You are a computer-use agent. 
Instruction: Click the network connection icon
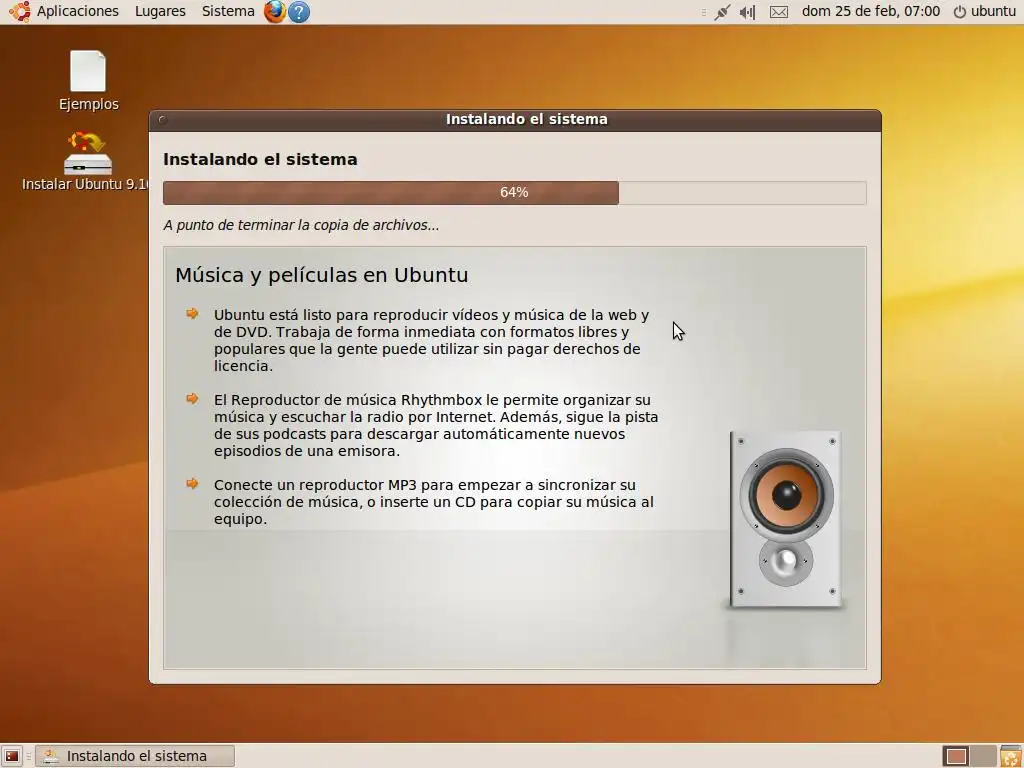[722, 12]
